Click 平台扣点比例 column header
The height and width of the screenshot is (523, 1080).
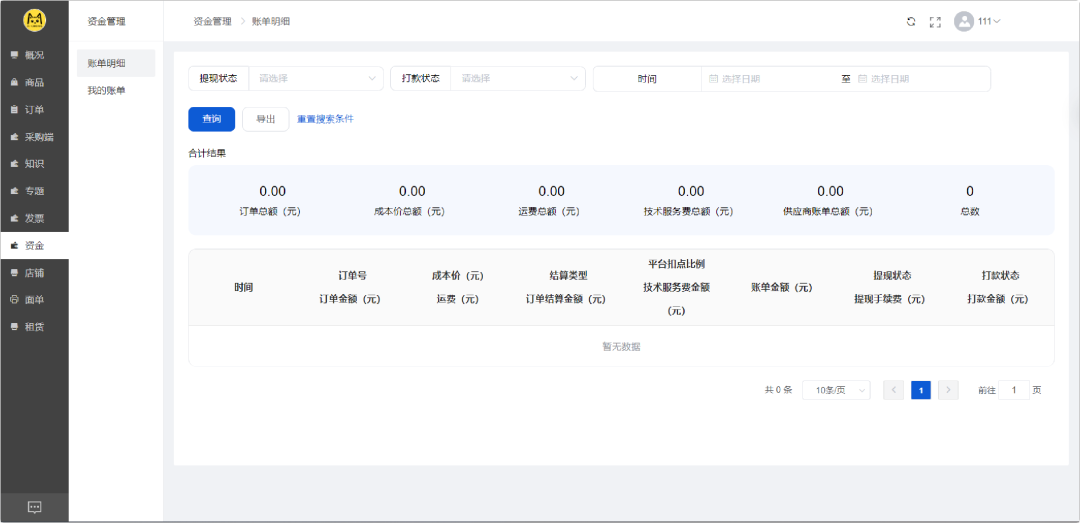676,264
